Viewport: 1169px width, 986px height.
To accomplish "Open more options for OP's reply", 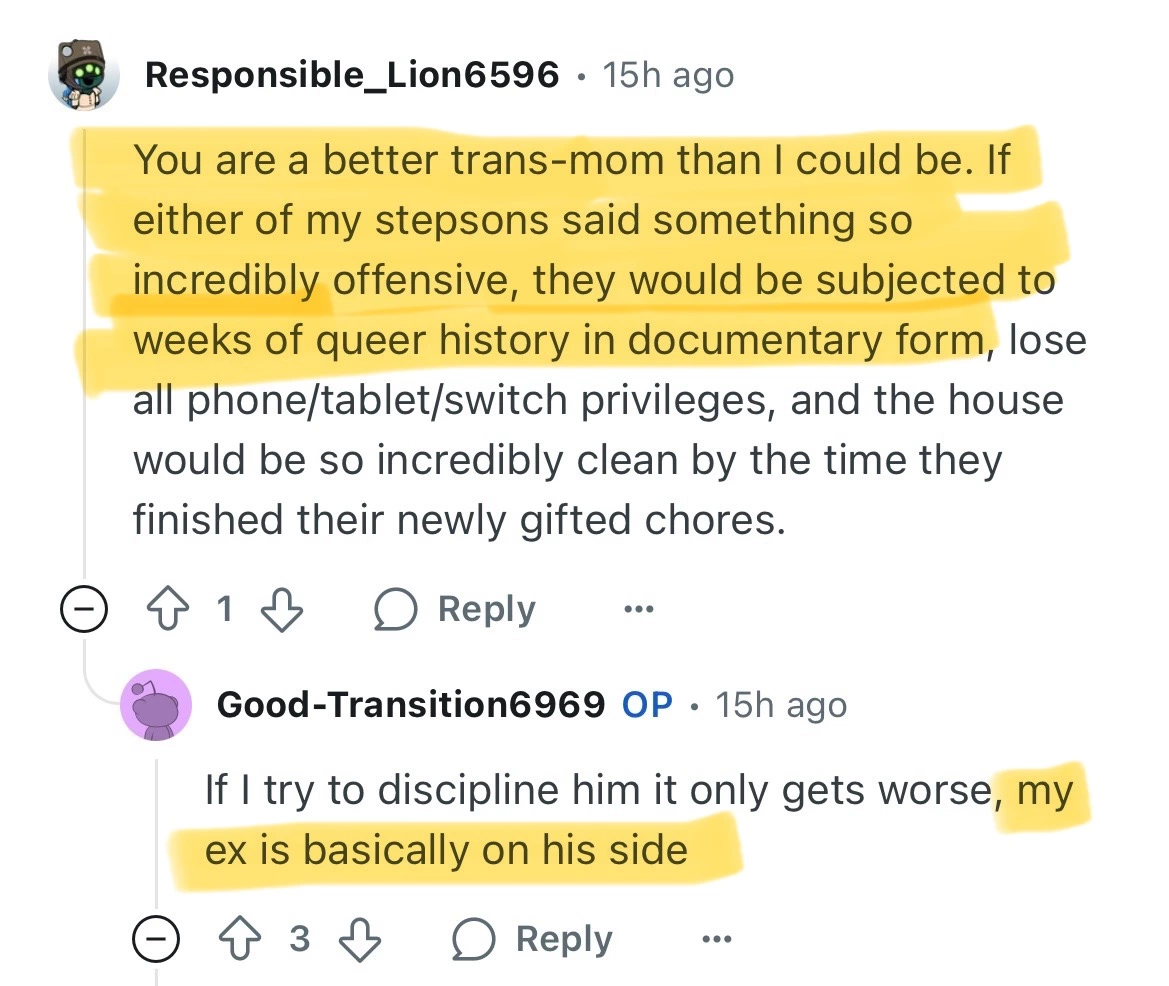I will click(x=715, y=940).
